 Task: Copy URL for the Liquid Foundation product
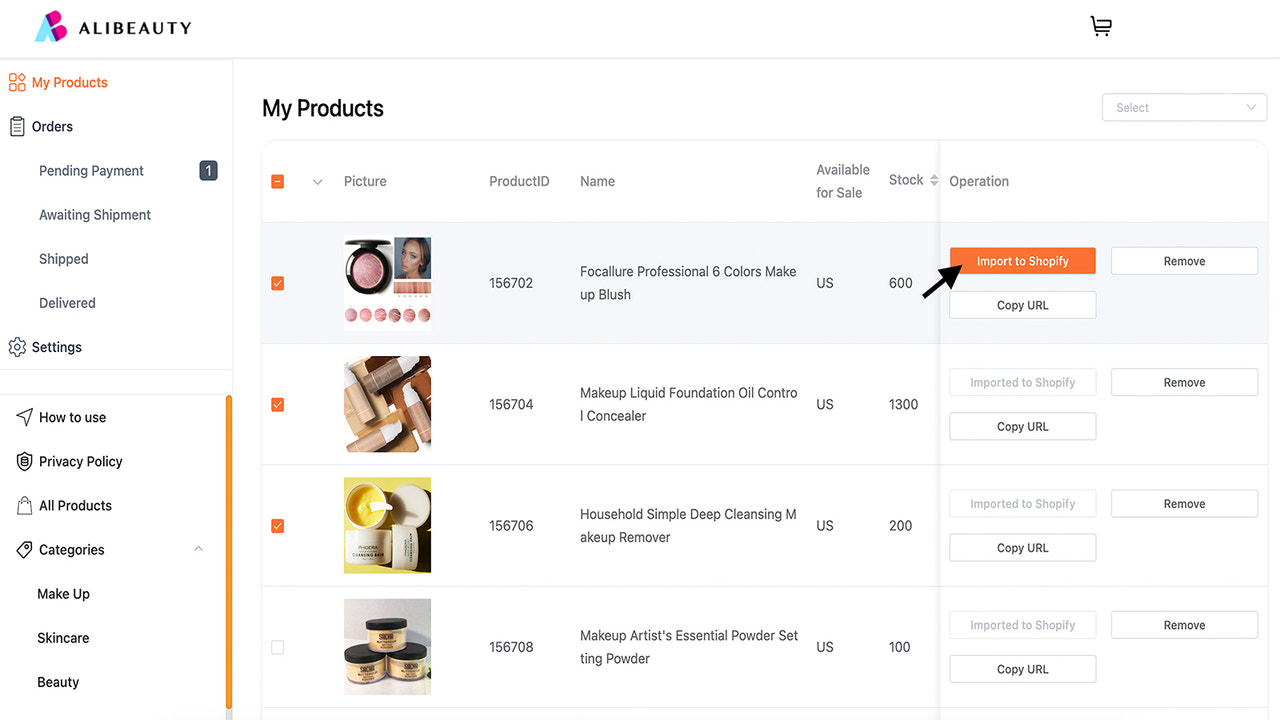[x=1022, y=426]
